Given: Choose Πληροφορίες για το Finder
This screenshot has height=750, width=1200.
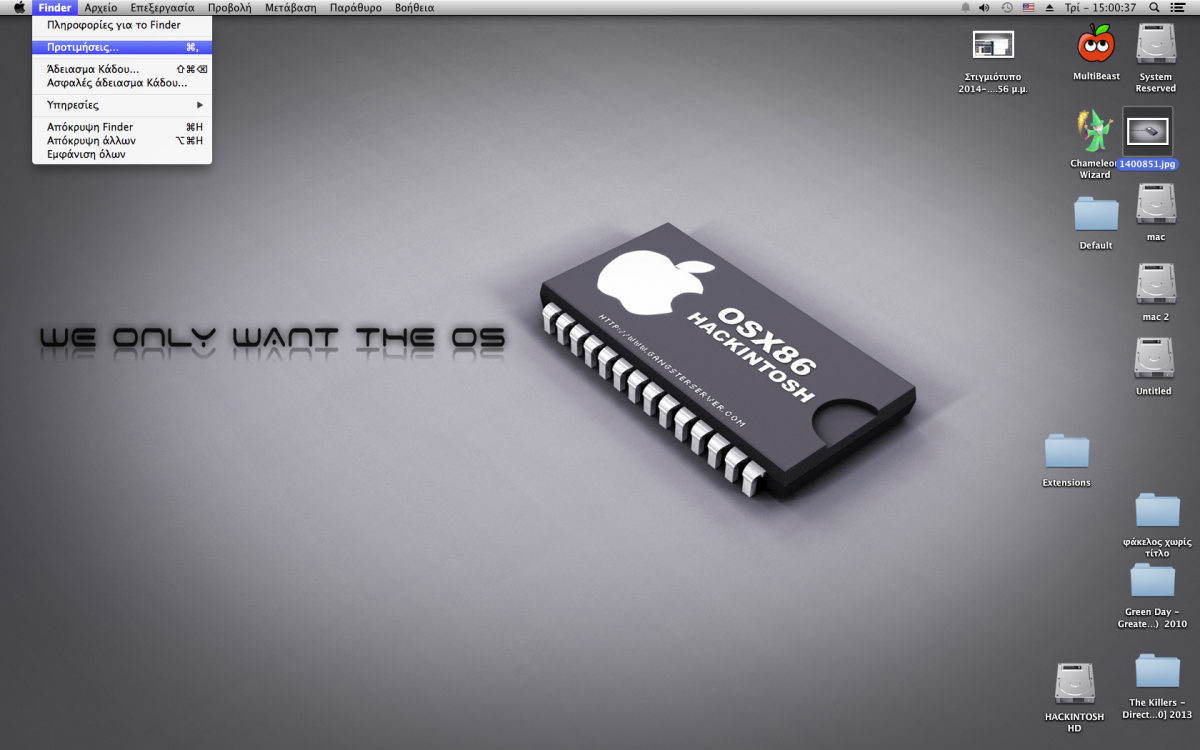Looking at the screenshot, I should click(x=122, y=25).
